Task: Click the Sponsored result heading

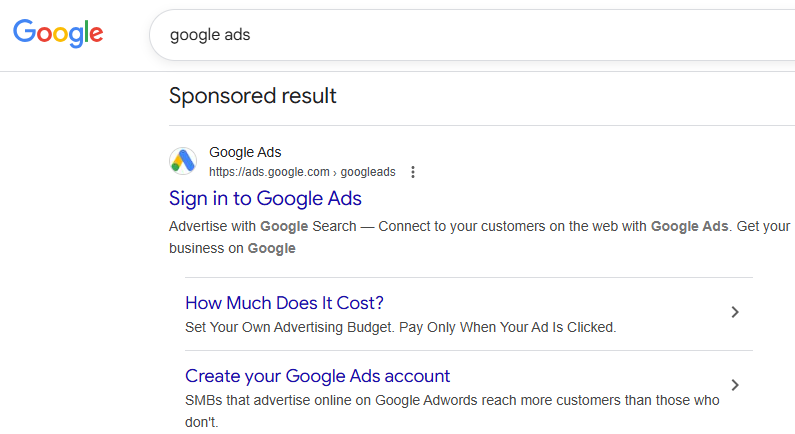Action: [252, 96]
